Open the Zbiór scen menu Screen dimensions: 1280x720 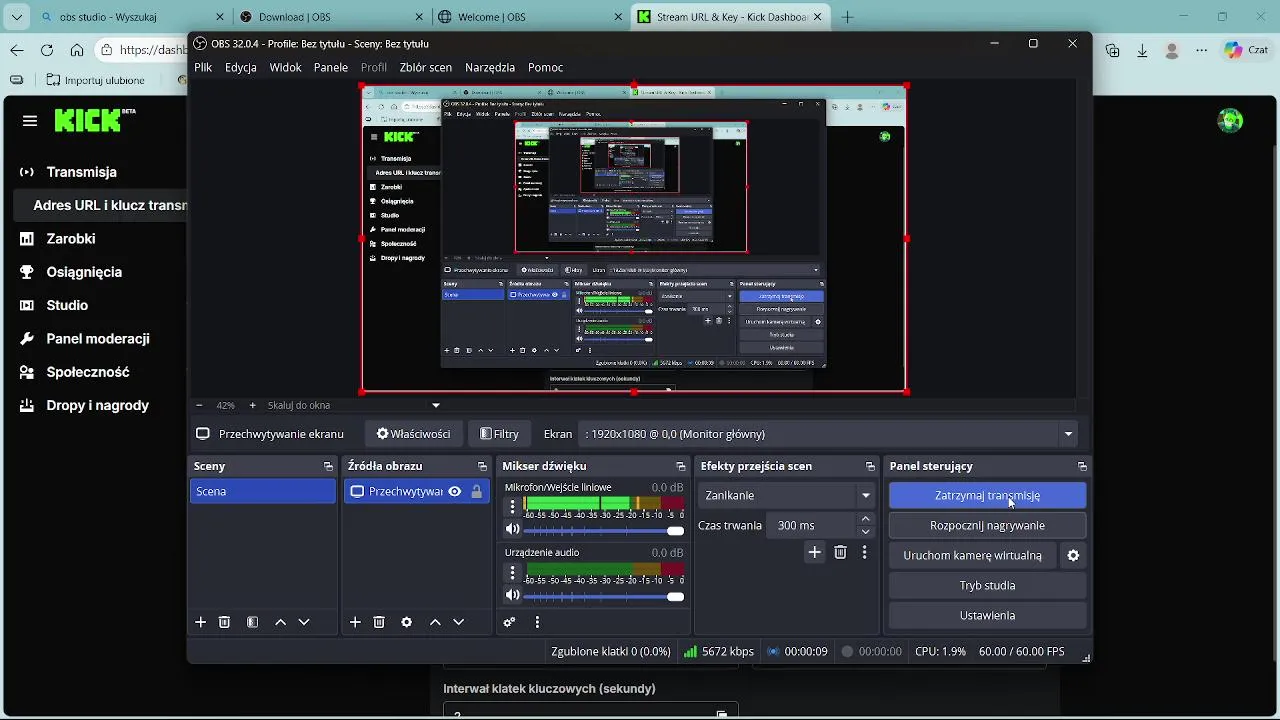(426, 67)
